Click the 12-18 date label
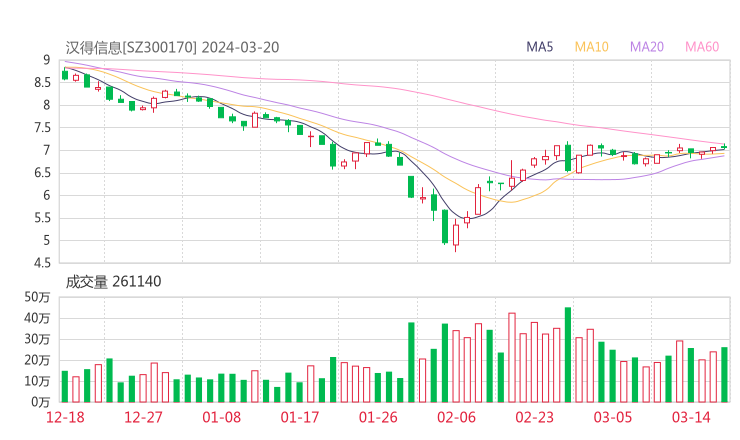 [x=65, y=417]
